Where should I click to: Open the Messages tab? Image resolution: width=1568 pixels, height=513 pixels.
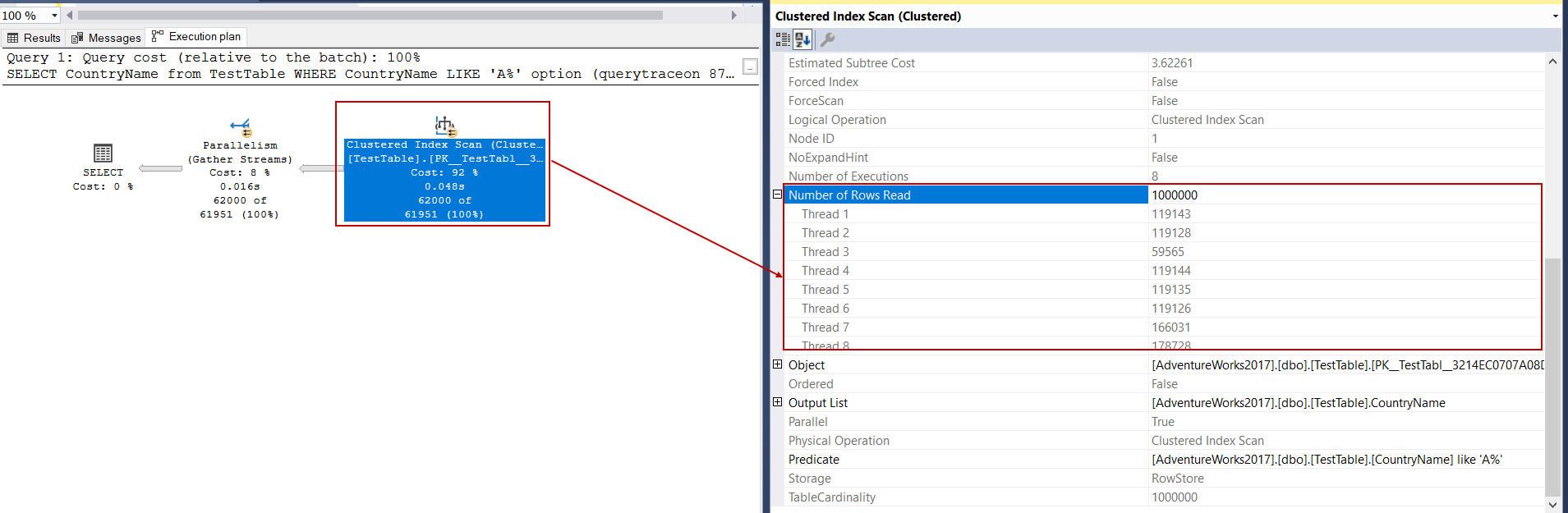click(106, 38)
